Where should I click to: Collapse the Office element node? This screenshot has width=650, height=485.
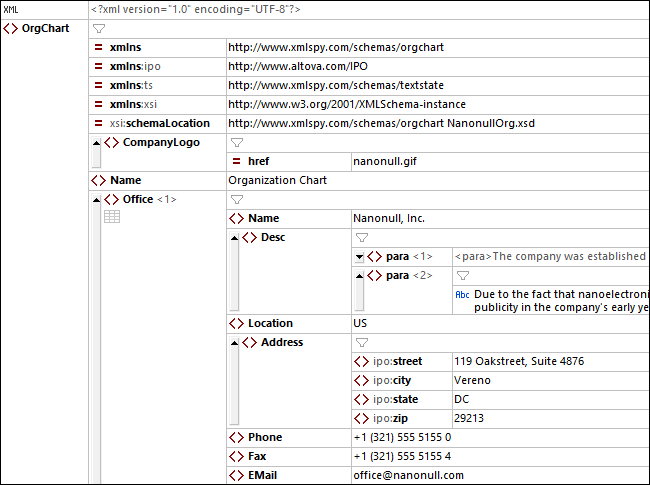[x=97, y=200]
